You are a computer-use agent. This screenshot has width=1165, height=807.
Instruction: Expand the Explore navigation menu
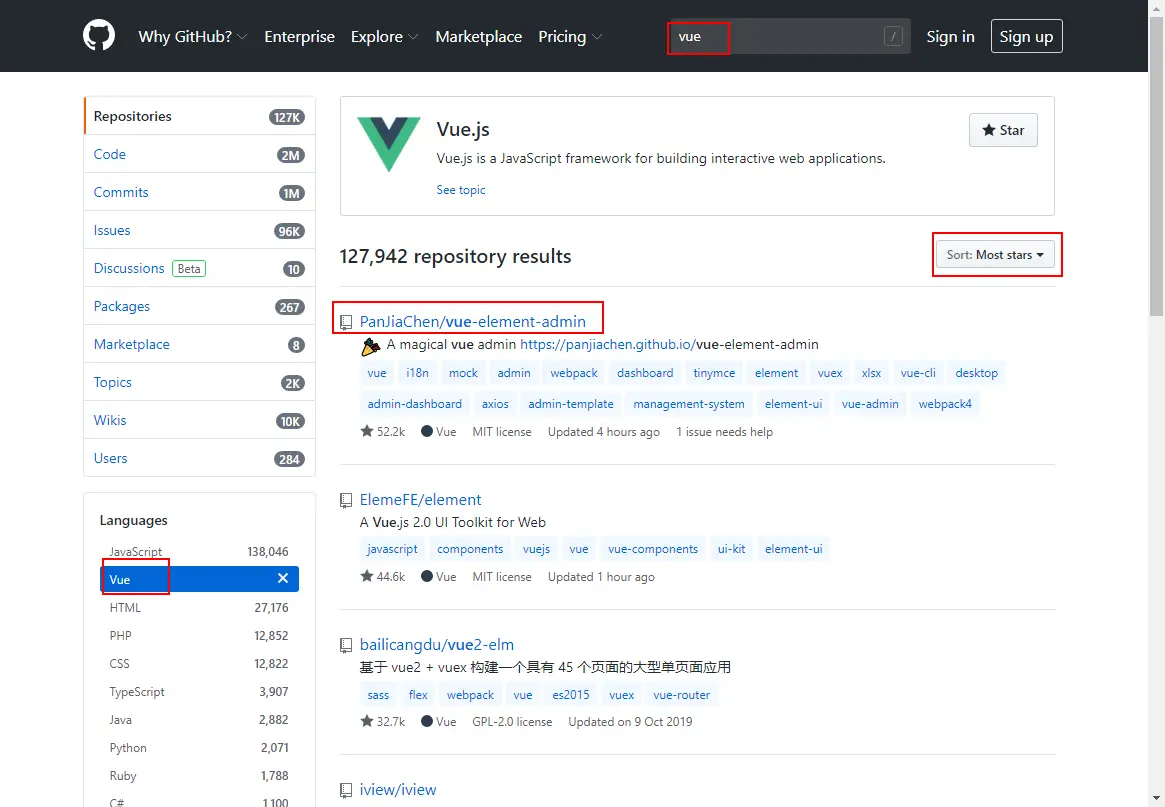click(x=384, y=36)
